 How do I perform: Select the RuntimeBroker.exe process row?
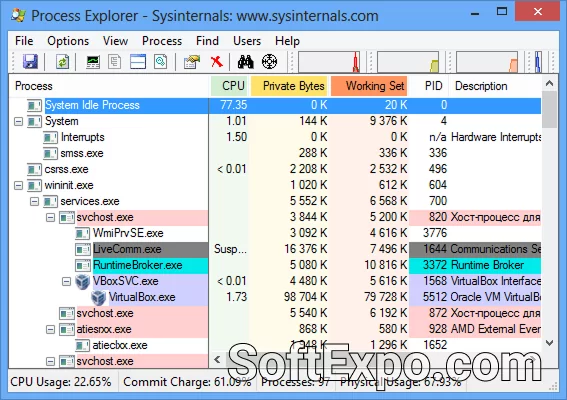275,265
